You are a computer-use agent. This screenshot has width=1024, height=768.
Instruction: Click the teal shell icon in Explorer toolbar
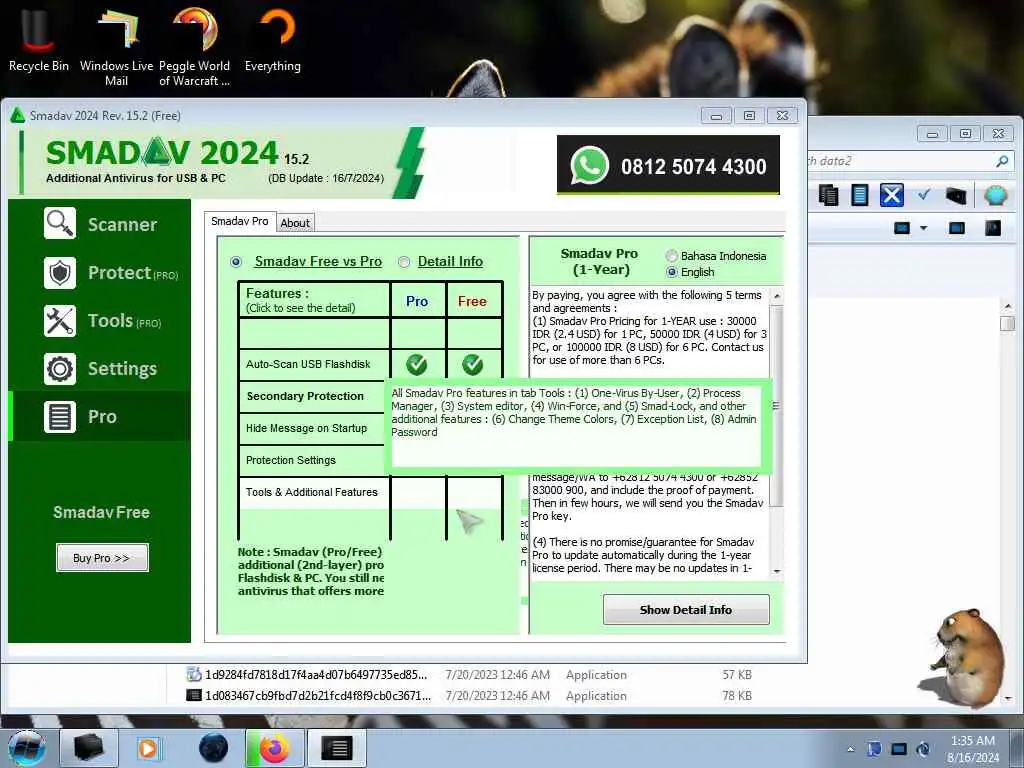(995, 195)
